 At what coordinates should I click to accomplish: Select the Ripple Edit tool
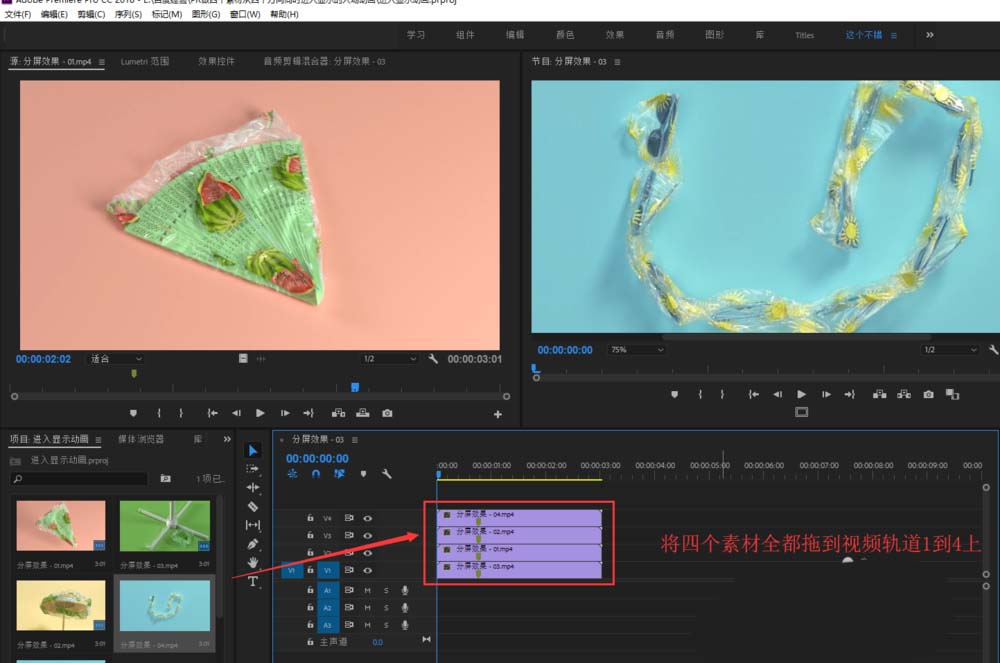coord(253,487)
